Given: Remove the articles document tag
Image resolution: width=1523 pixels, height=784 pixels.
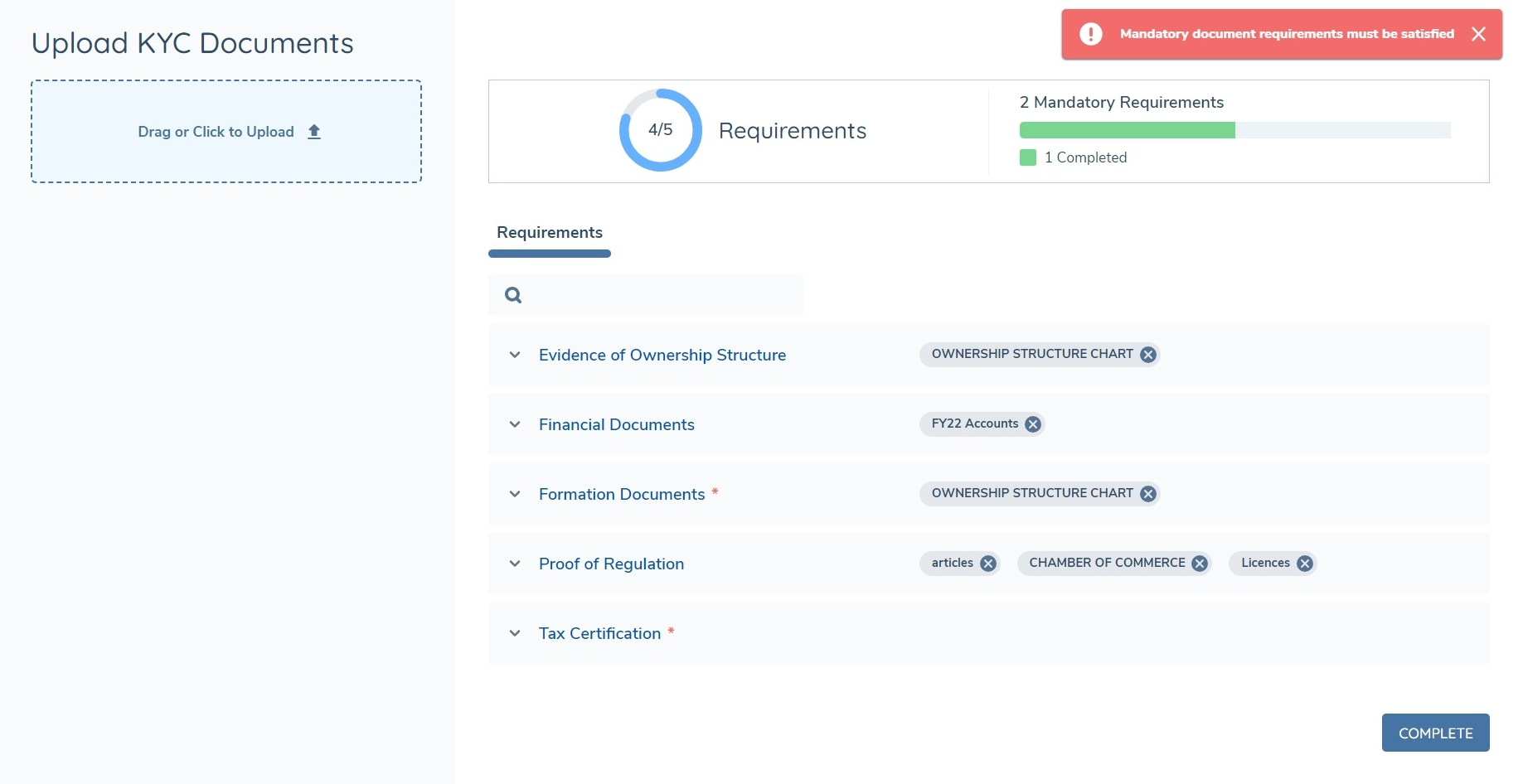Looking at the screenshot, I should [x=987, y=564].
